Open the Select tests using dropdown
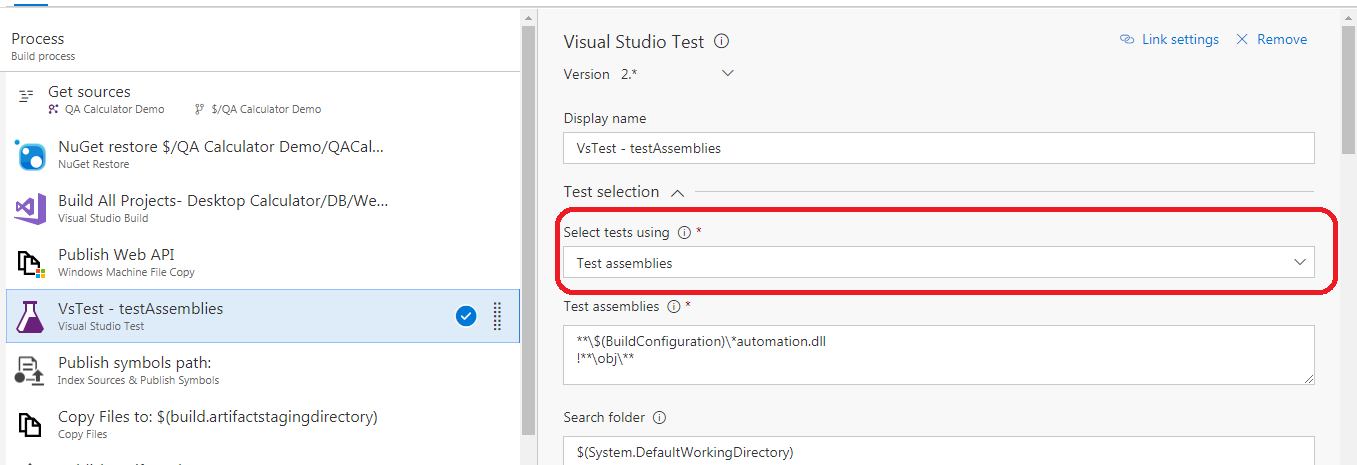Screen dimensions: 1357x465 point(938,263)
